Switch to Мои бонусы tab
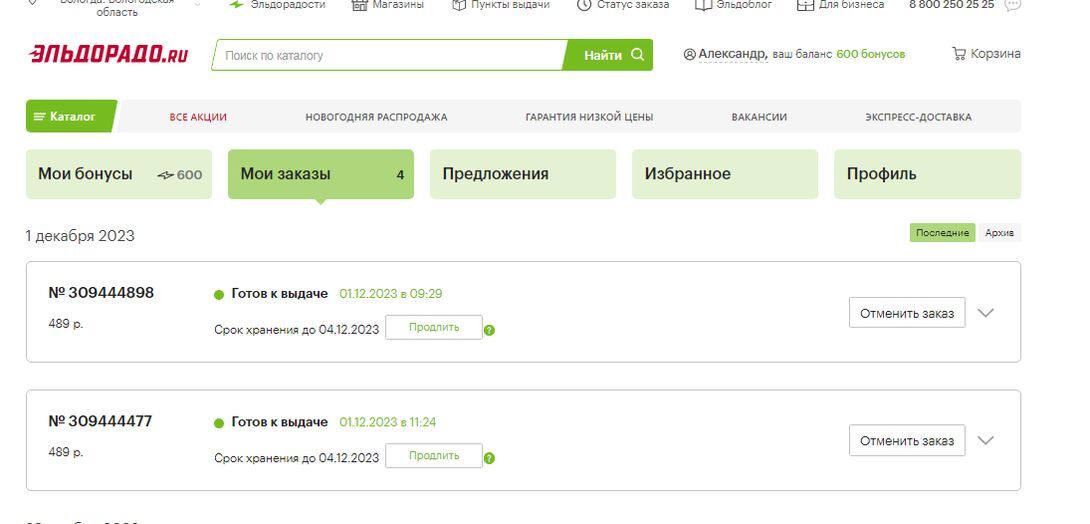 click(x=119, y=174)
